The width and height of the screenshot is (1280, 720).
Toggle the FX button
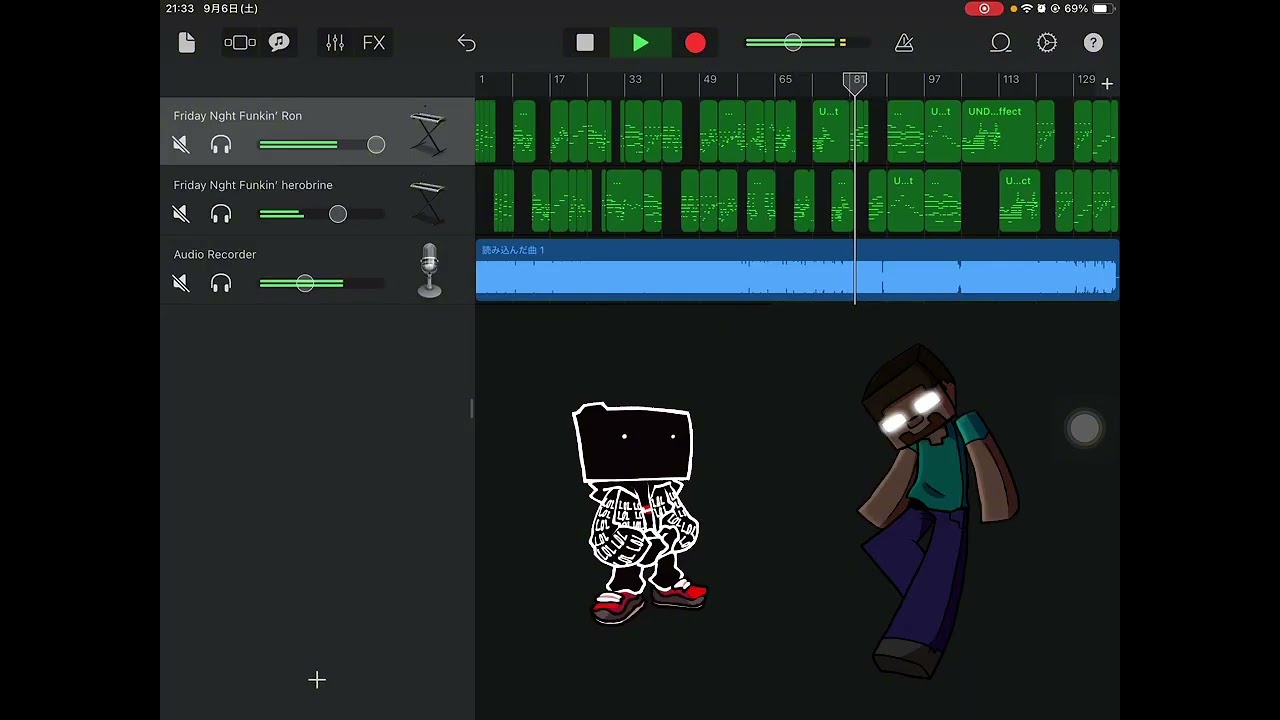tap(374, 43)
